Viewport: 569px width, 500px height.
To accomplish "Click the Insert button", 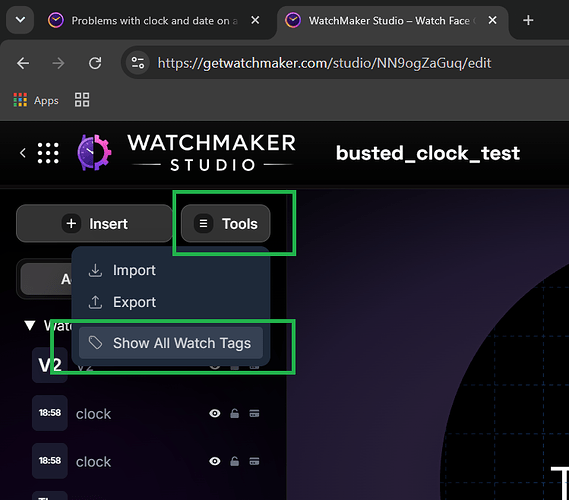I will [x=94, y=224].
